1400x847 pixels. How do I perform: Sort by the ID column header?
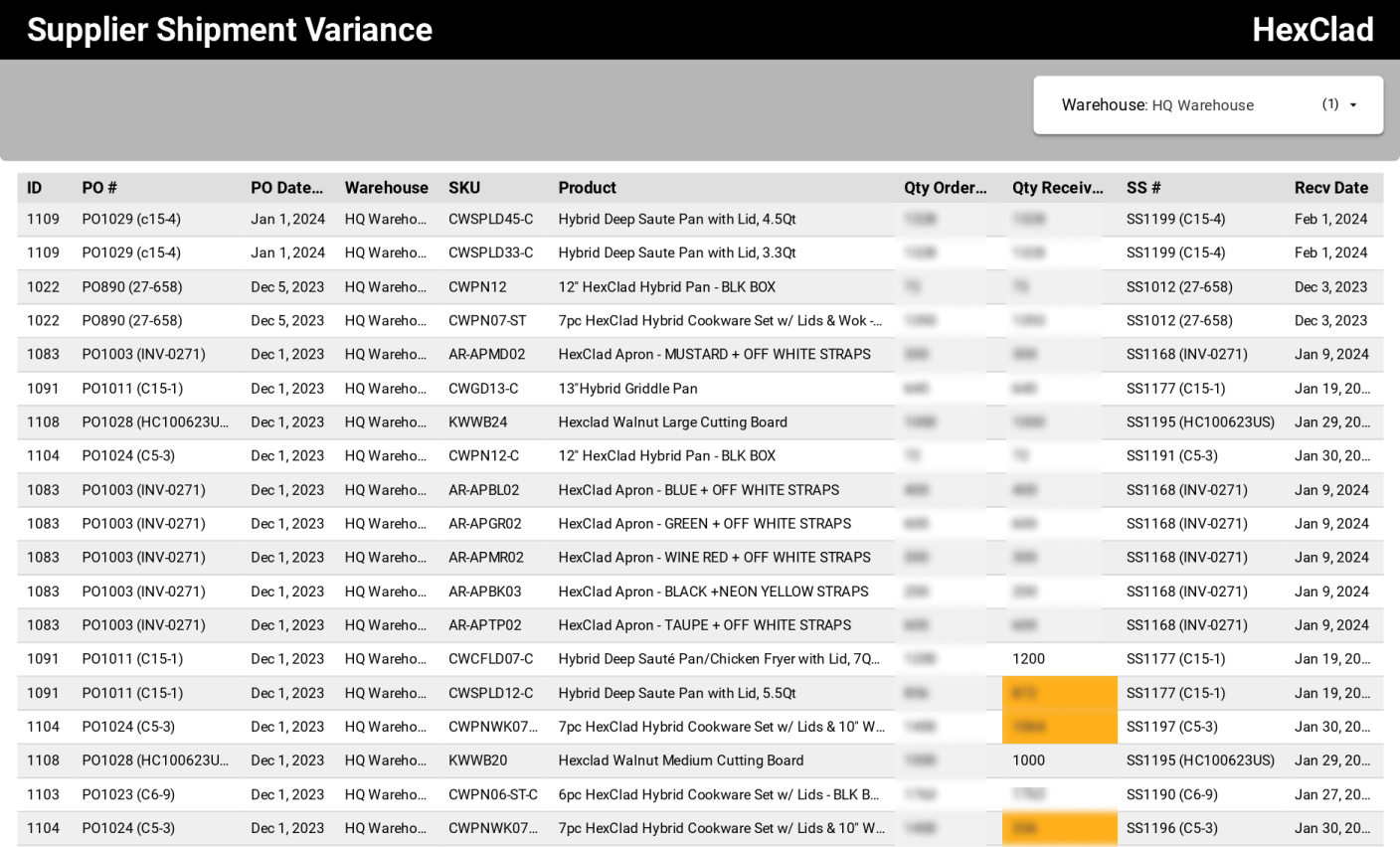coord(35,188)
